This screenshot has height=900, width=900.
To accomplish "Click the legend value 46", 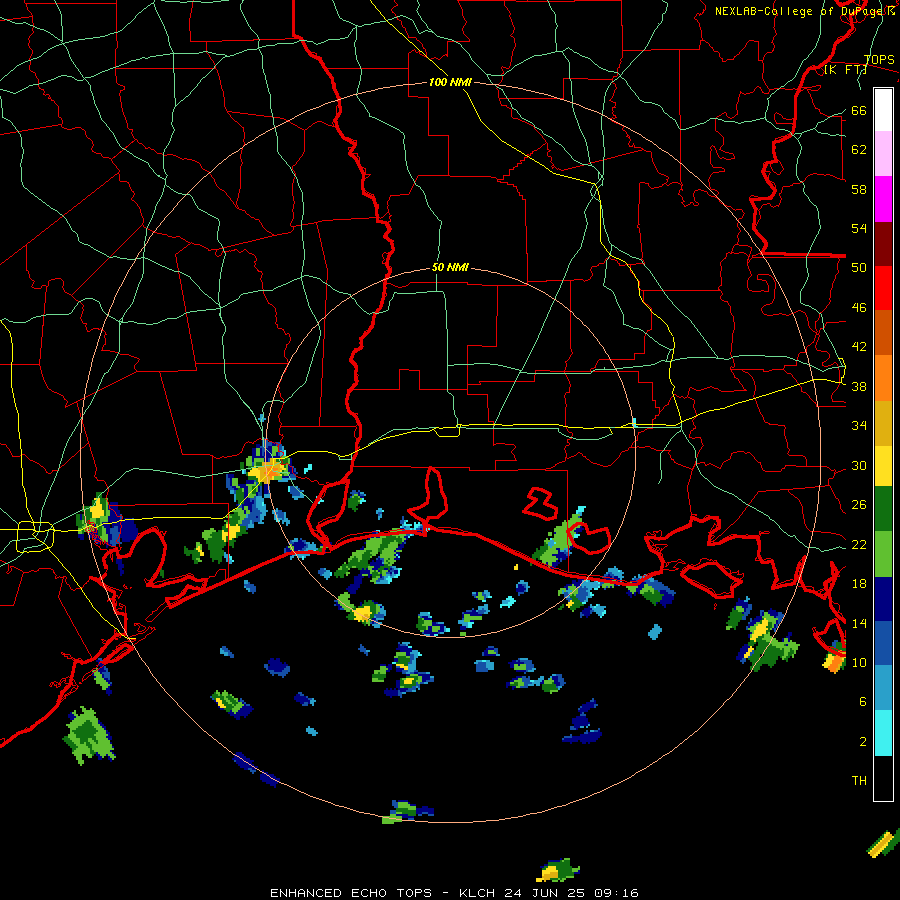I will [x=859, y=308].
